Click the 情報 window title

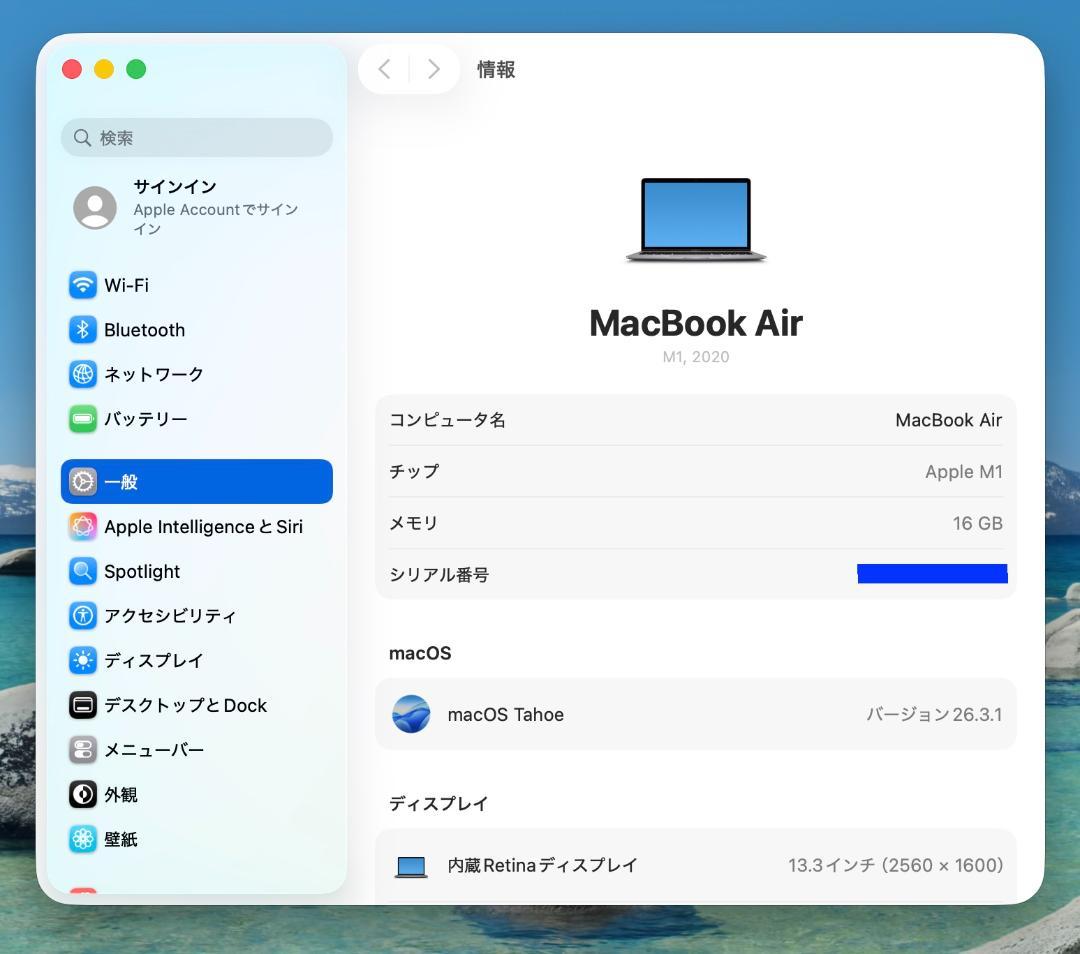point(496,70)
